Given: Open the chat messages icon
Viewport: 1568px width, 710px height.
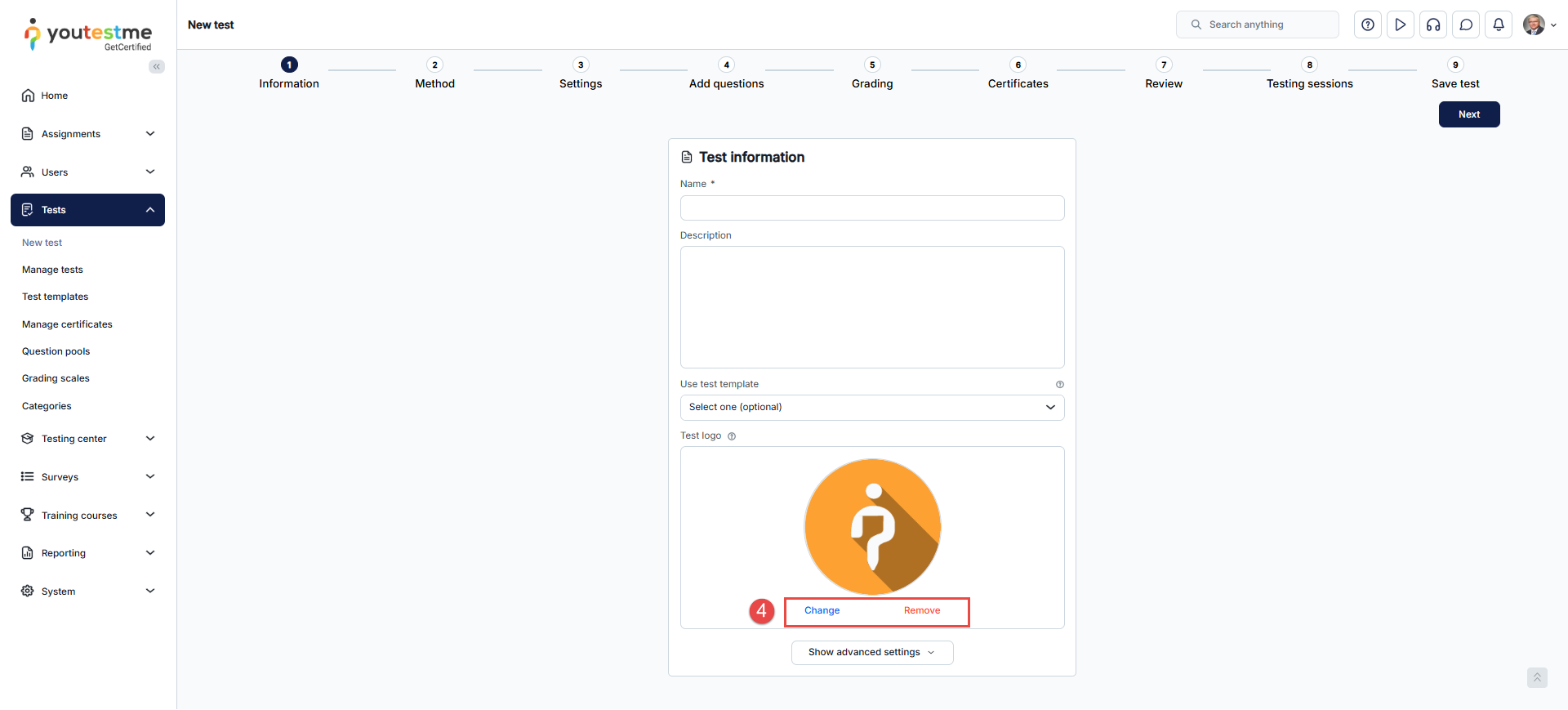Looking at the screenshot, I should pyautogui.click(x=1466, y=25).
